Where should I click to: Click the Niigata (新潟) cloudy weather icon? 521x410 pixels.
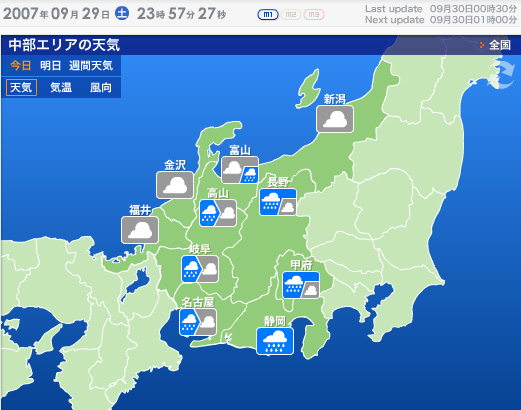[x=335, y=119]
